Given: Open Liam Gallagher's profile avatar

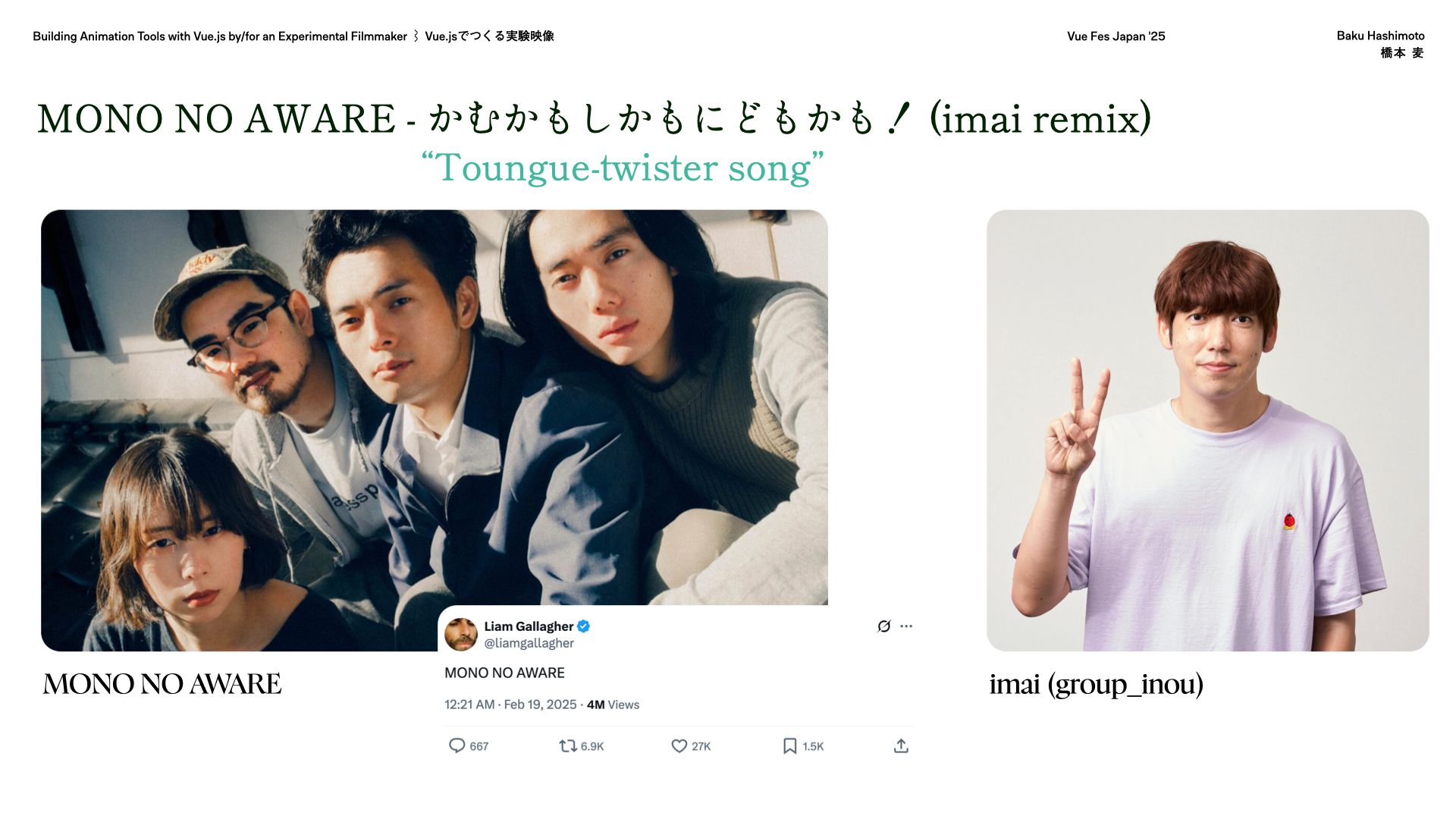Looking at the screenshot, I should (x=460, y=634).
